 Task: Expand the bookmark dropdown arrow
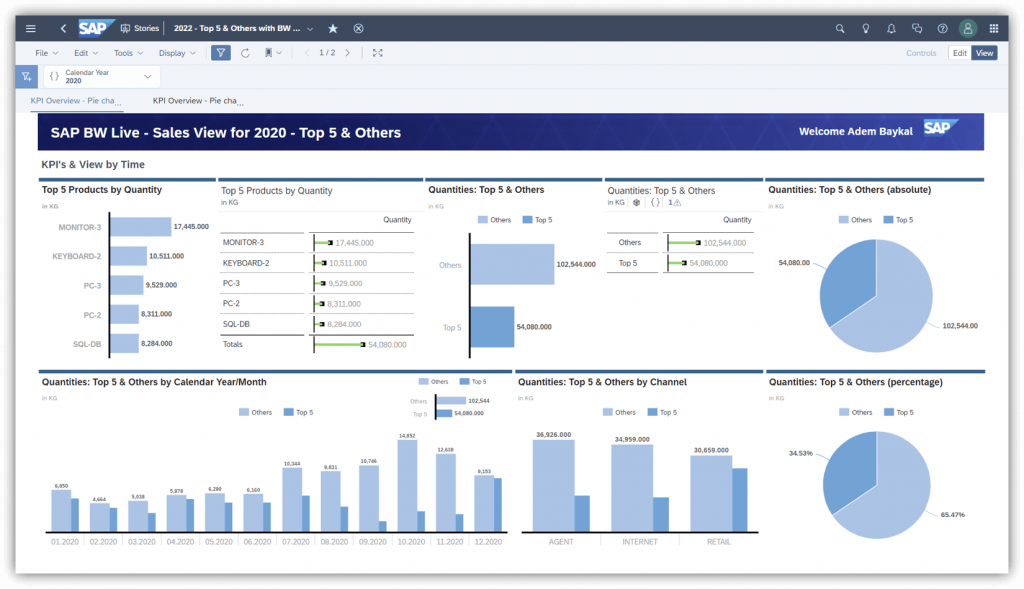[x=280, y=53]
